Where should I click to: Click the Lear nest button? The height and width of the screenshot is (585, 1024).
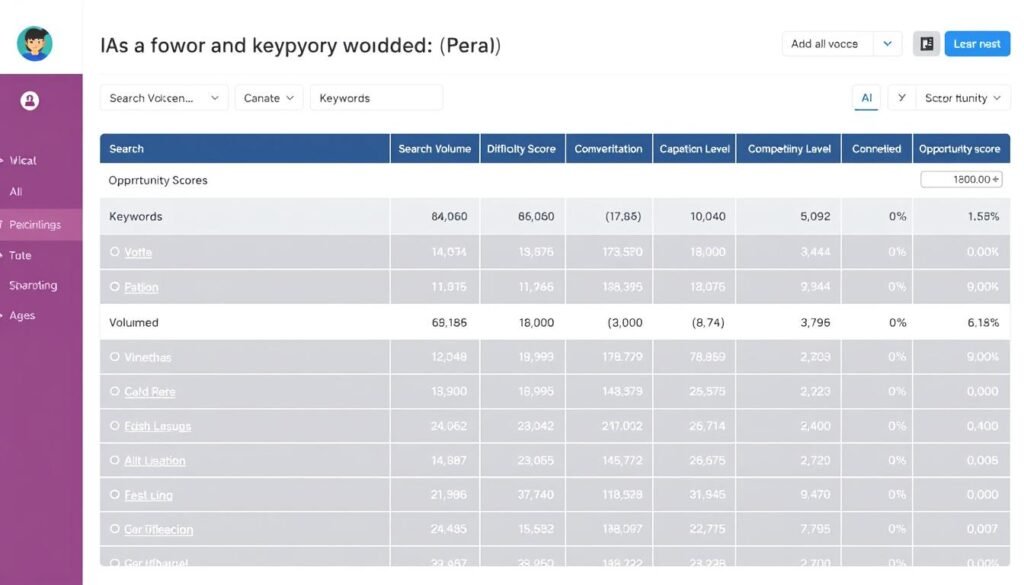tap(977, 43)
